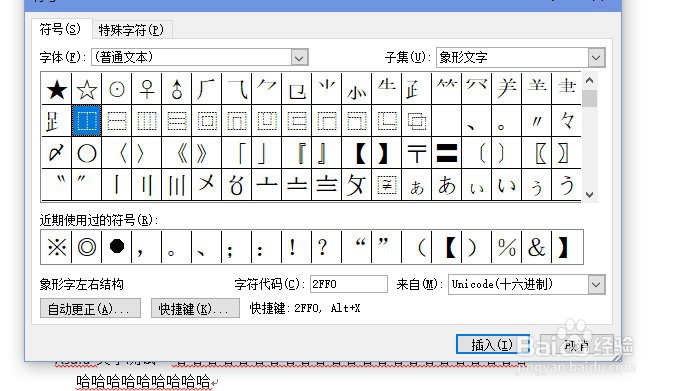This screenshot has width=673, height=391.
Task: Click the symbol grid scrollbar thumb
Action: tap(590, 98)
